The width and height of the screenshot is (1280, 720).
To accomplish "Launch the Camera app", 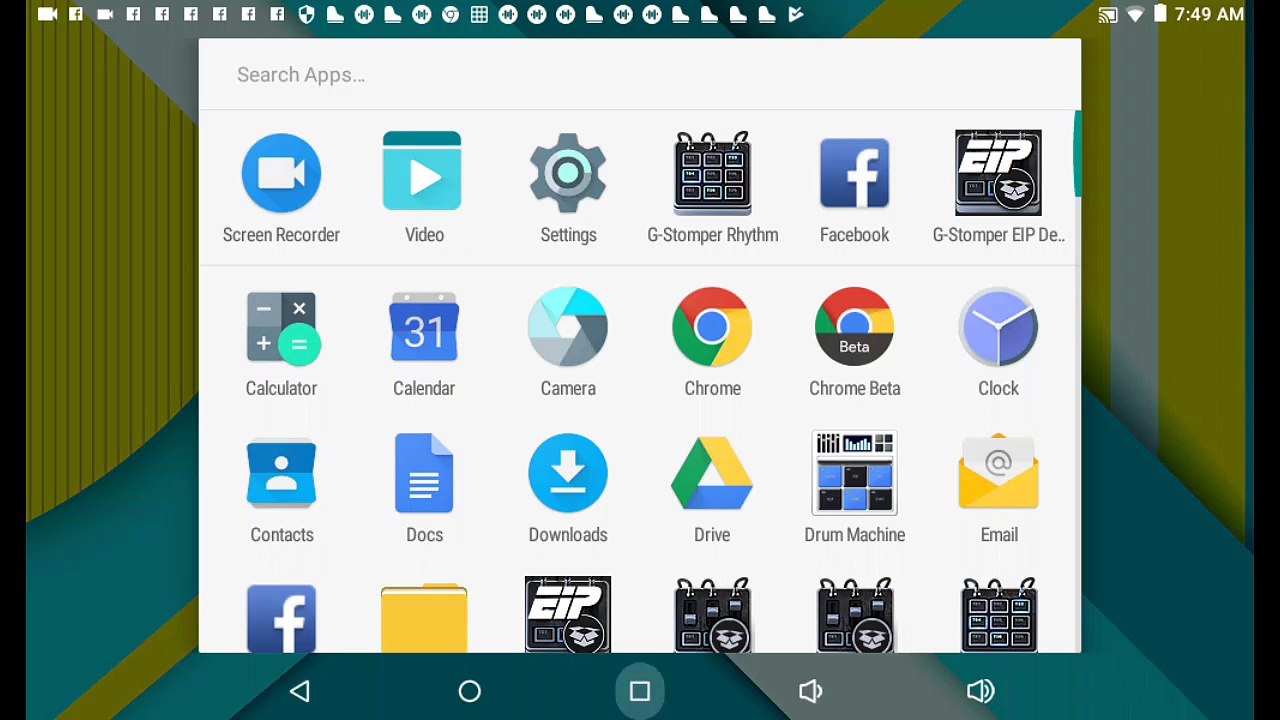I will point(568,327).
